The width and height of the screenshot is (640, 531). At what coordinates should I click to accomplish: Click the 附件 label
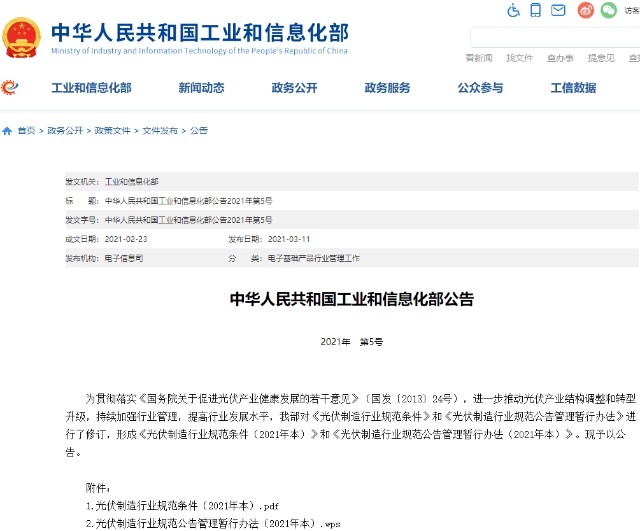click(98, 488)
